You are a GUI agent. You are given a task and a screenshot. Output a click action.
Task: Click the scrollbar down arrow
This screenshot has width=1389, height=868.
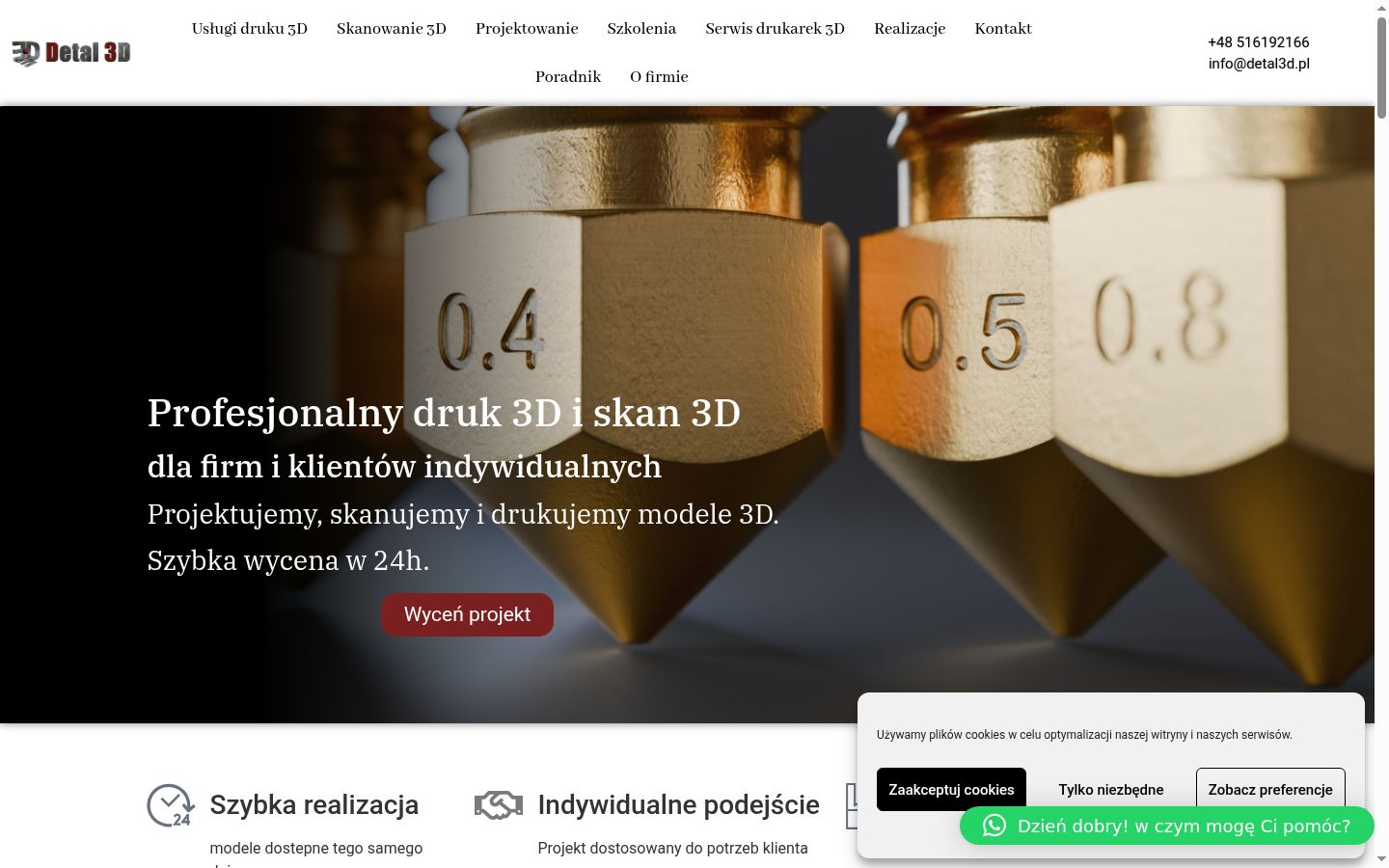[x=1381, y=859]
